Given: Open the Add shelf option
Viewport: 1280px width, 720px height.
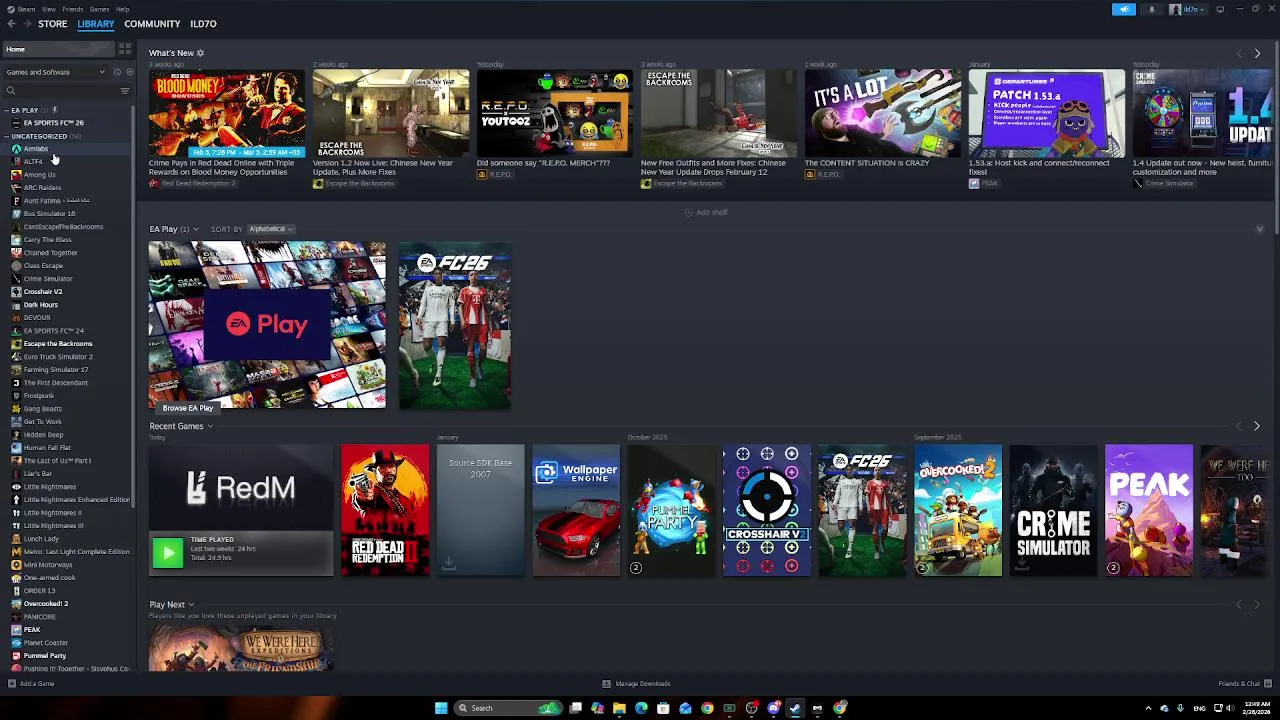Looking at the screenshot, I should click(706, 213).
